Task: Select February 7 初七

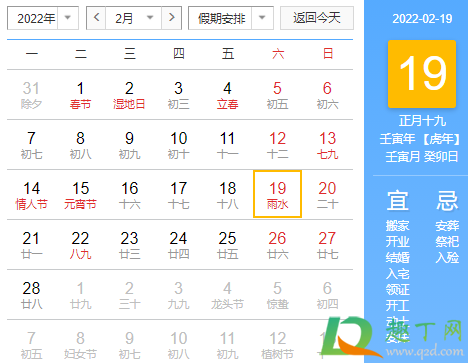Action: (x=31, y=145)
